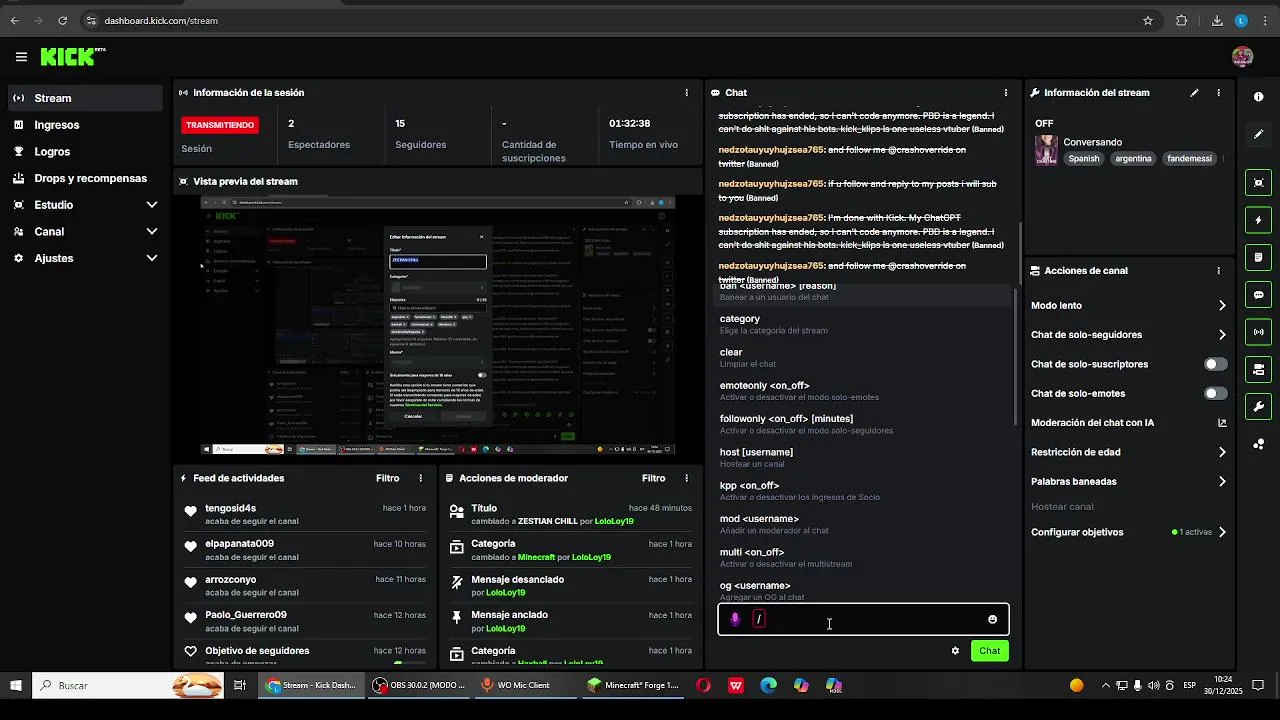The image size is (1280, 720).
Task: Go to Drops y recompensas in sidebar
Action: point(85,178)
